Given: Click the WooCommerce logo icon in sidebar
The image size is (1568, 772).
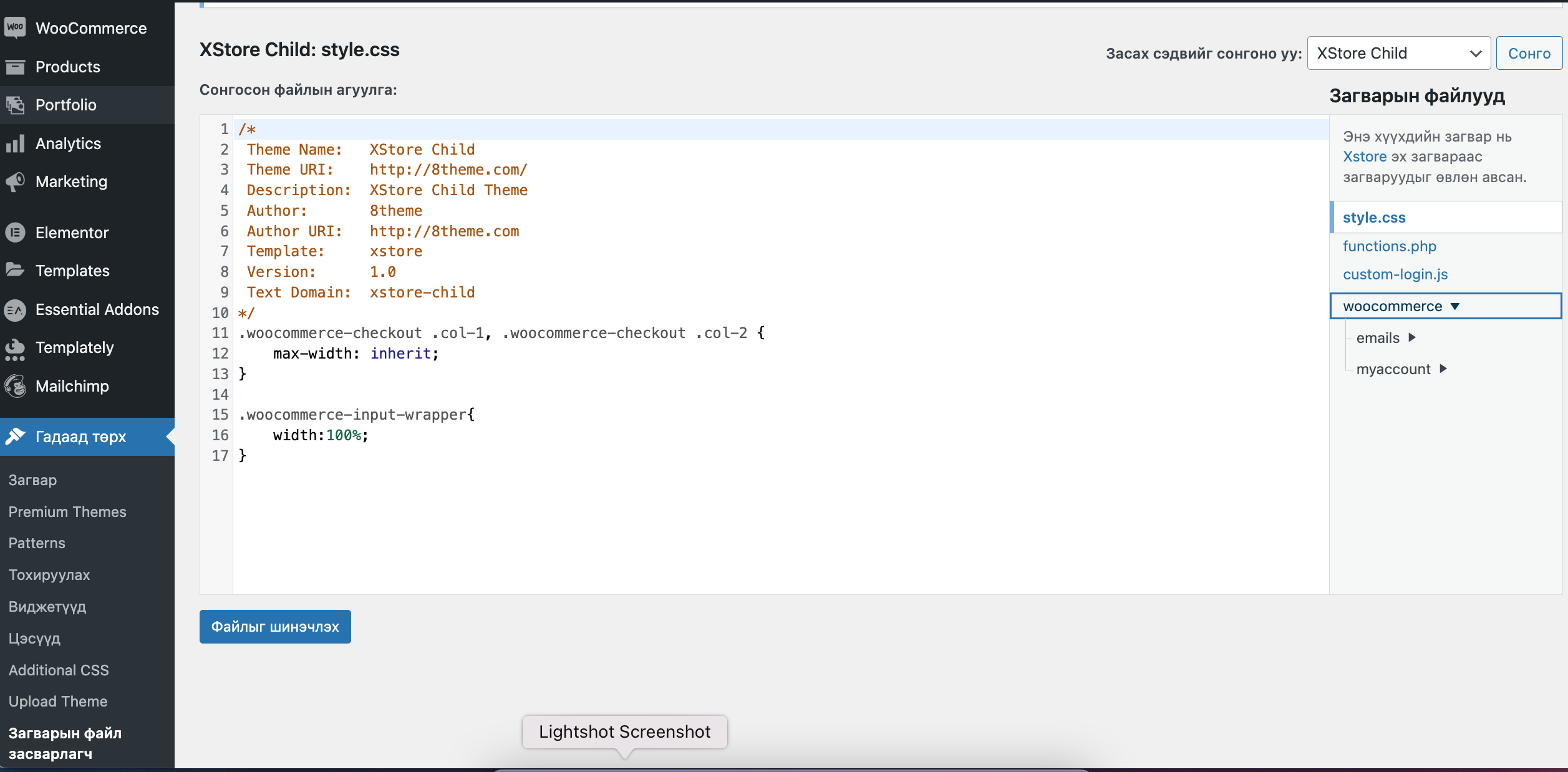Looking at the screenshot, I should click(15, 27).
